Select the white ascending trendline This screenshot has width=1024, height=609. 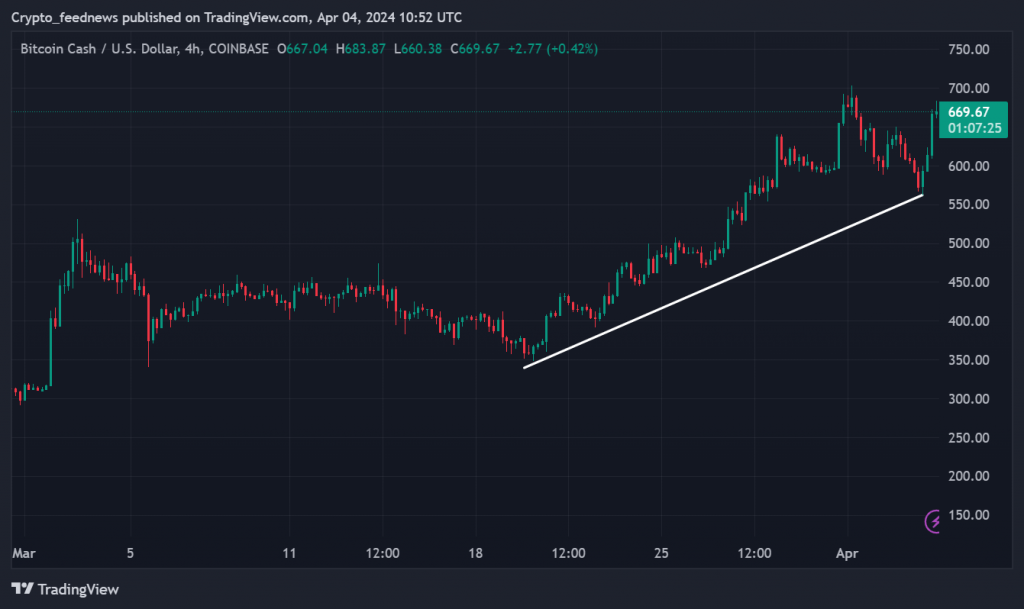pyautogui.click(x=723, y=281)
